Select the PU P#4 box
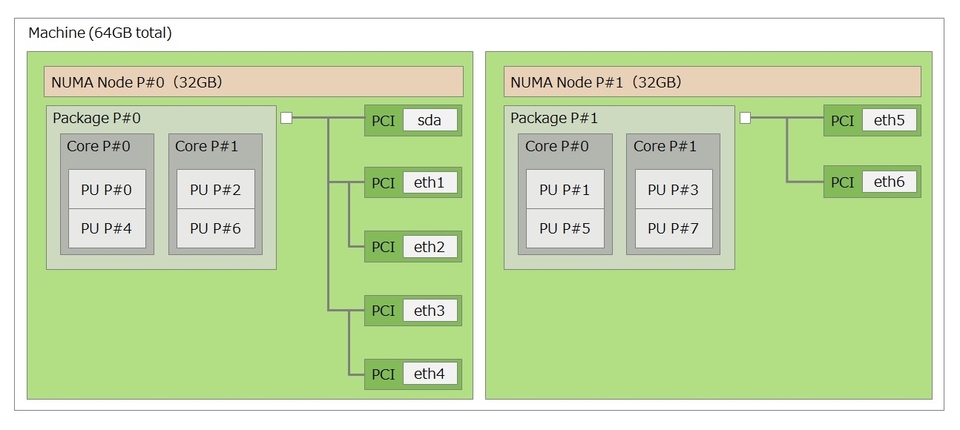 pyautogui.click(x=106, y=228)
